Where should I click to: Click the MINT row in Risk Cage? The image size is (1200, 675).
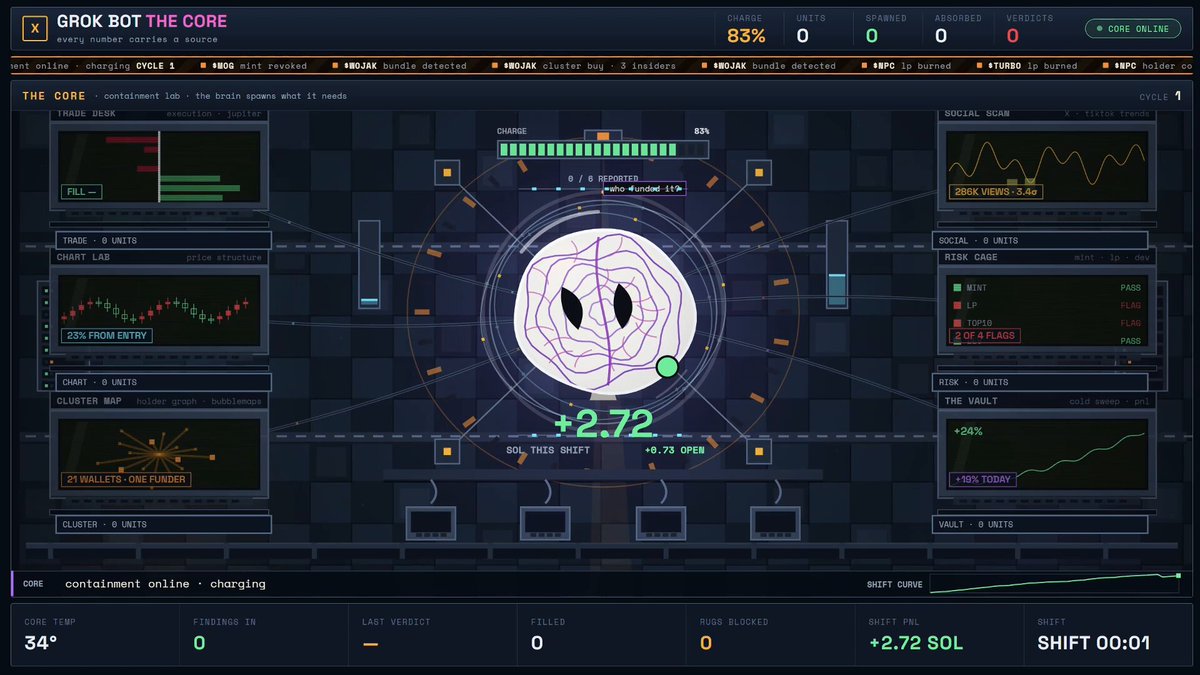[x=1047, y=288]
